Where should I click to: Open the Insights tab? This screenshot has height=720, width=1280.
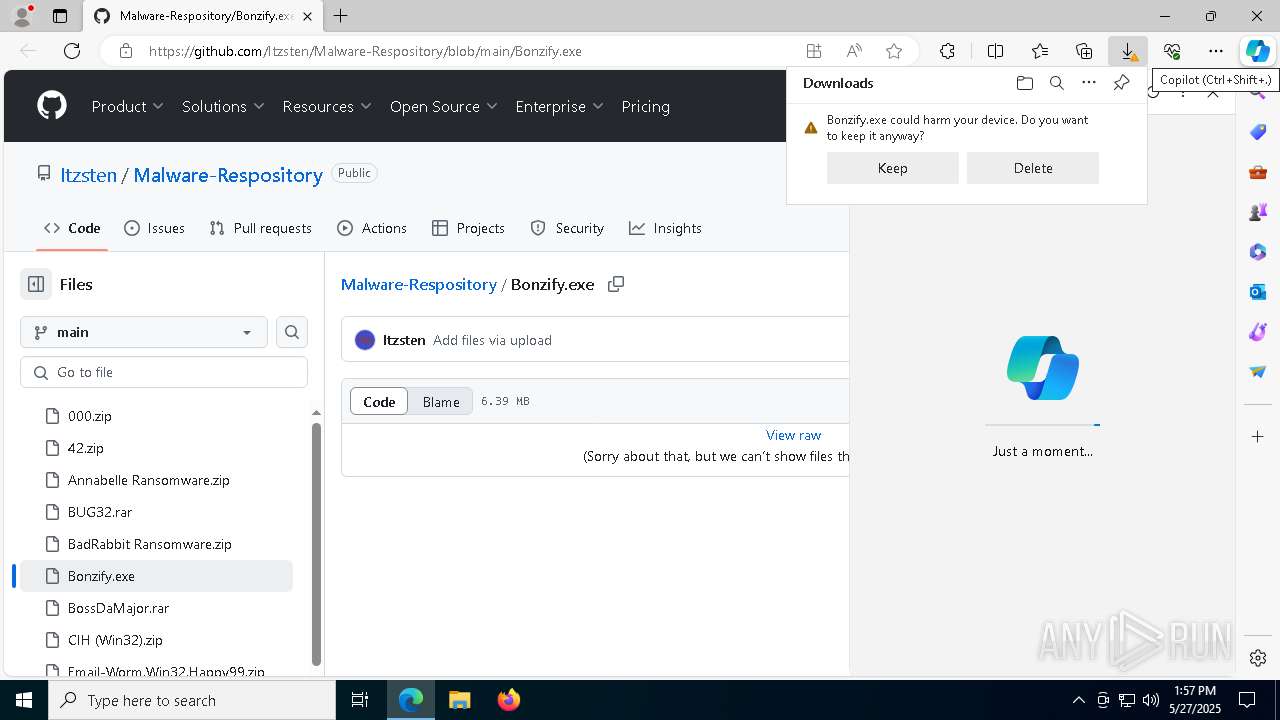[x=665, y=228]
